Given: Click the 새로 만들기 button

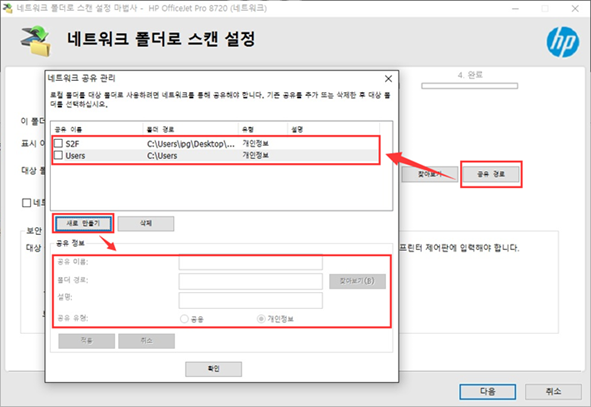Looking at the screenshot, I should click(x=83, y=223).
